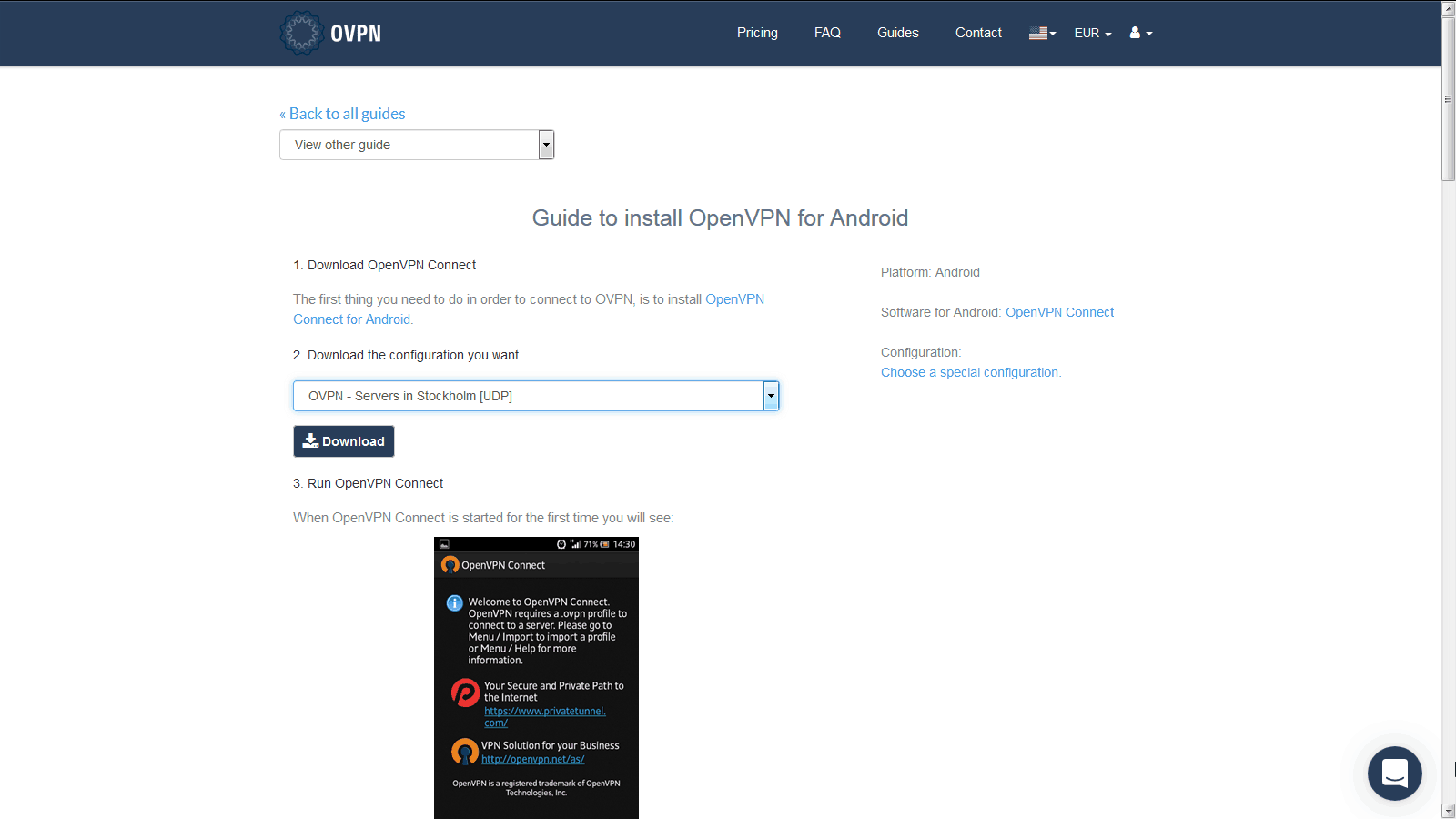The image size is (1456, 819).
Task: Click step 1 Download OpenVPN Connect text
Action: [385, 265]
